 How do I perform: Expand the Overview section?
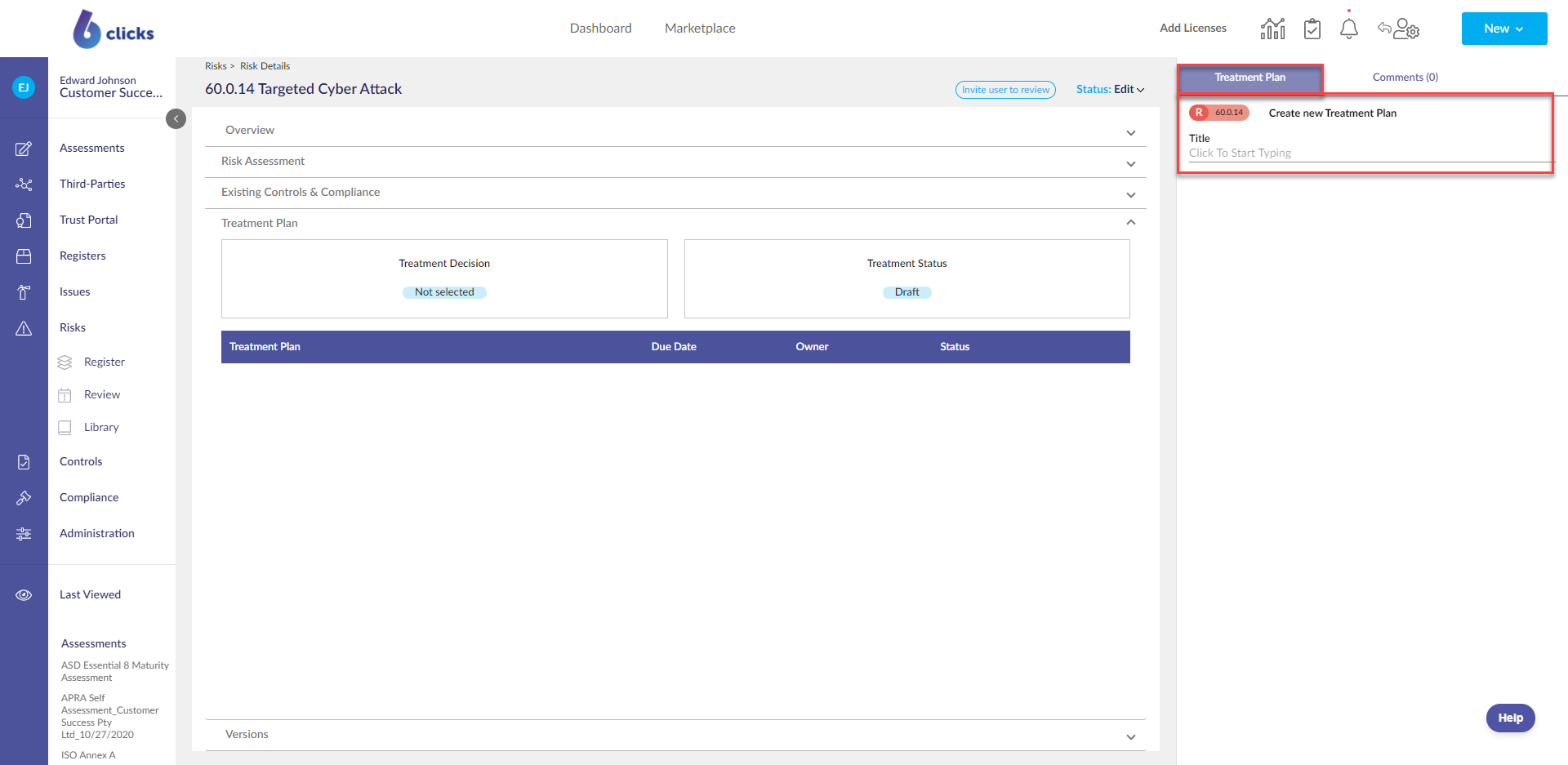coord(675,131)
